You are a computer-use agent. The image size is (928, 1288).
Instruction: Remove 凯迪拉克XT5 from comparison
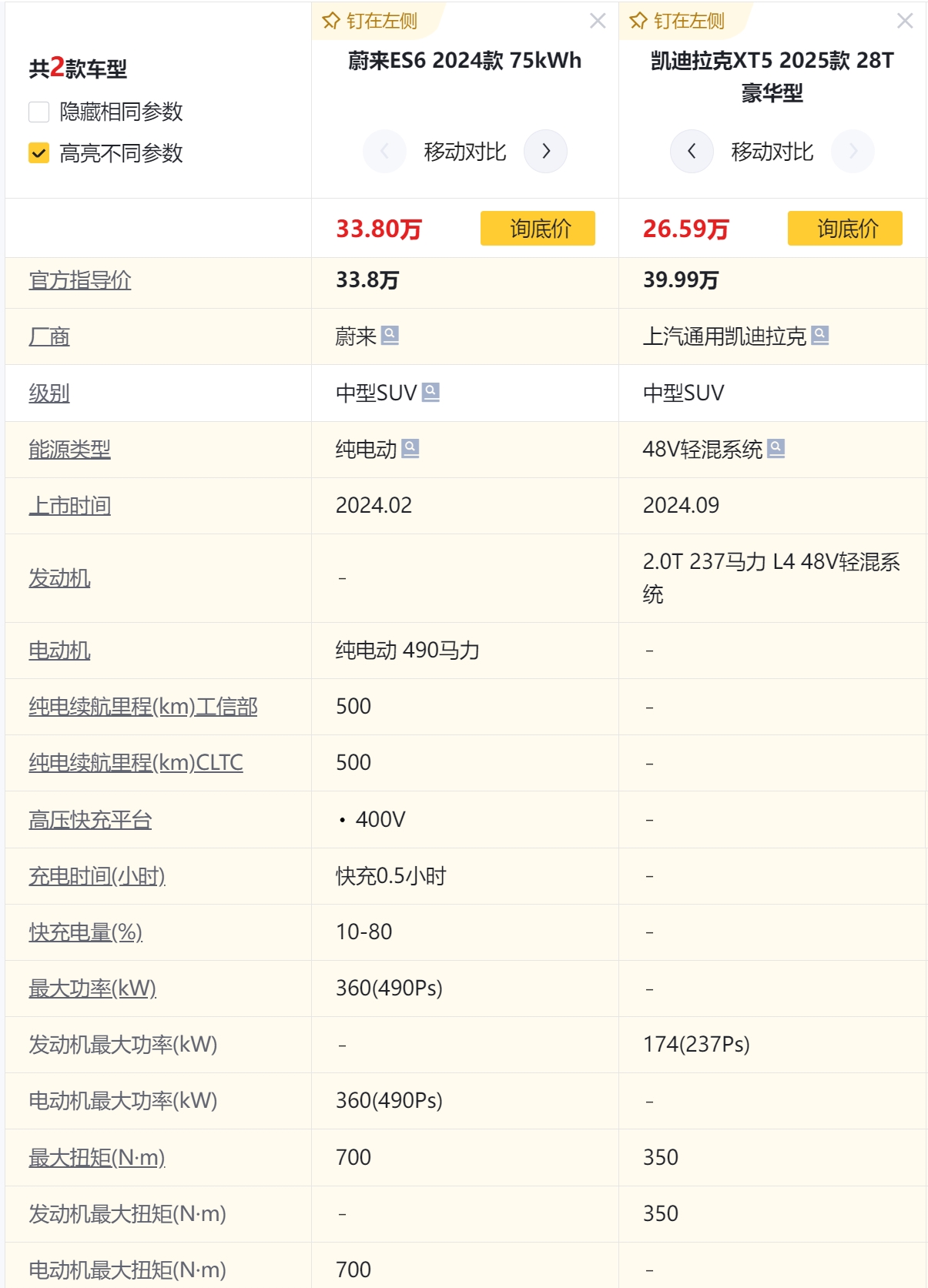(905, 21)
